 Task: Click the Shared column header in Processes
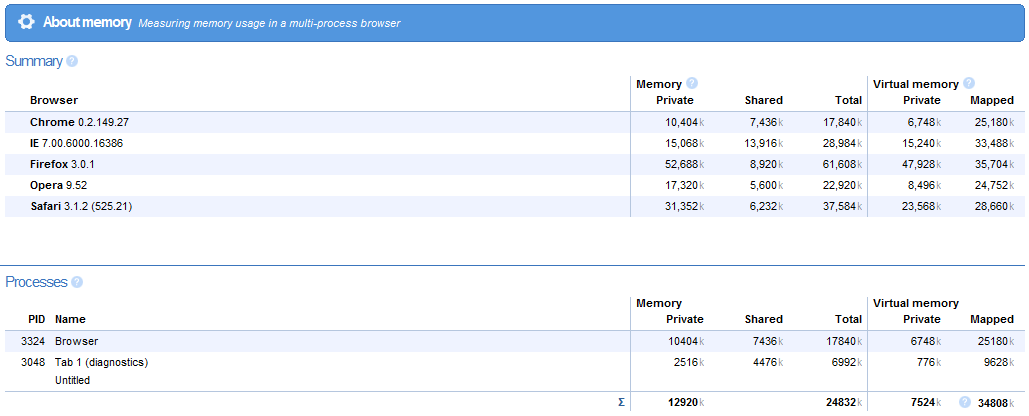763,319
